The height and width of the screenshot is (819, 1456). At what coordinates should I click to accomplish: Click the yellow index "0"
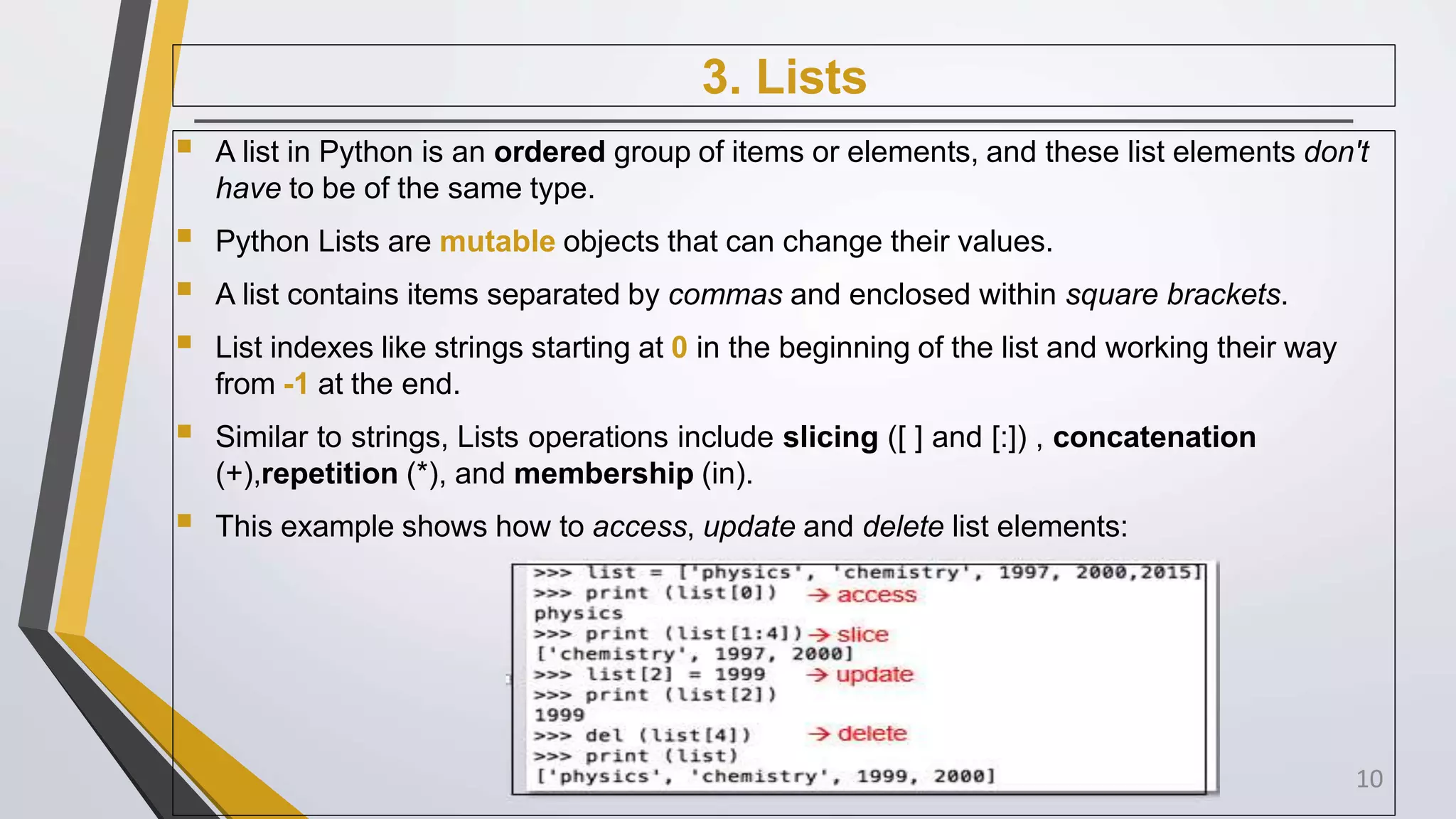tap(679, 348)
